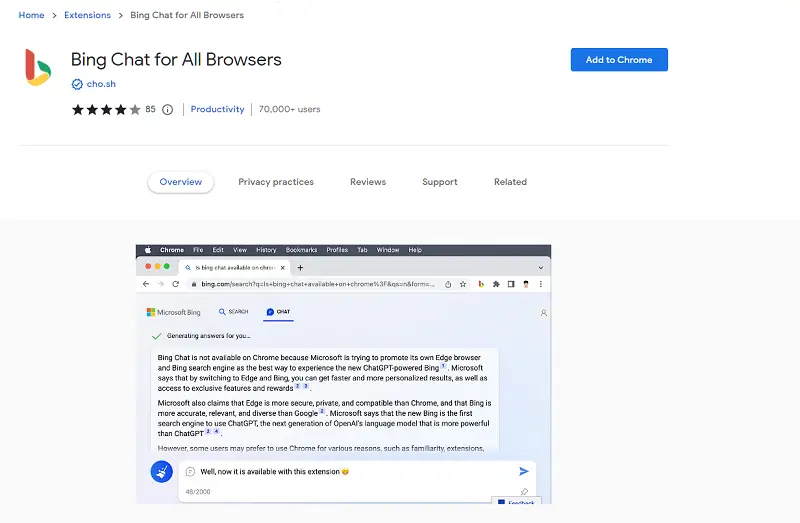The height and width of the screenshot is (523, 800).
Task: Click the Add to Chrome button
Action: pyautogui.click(x=619, y=60)
